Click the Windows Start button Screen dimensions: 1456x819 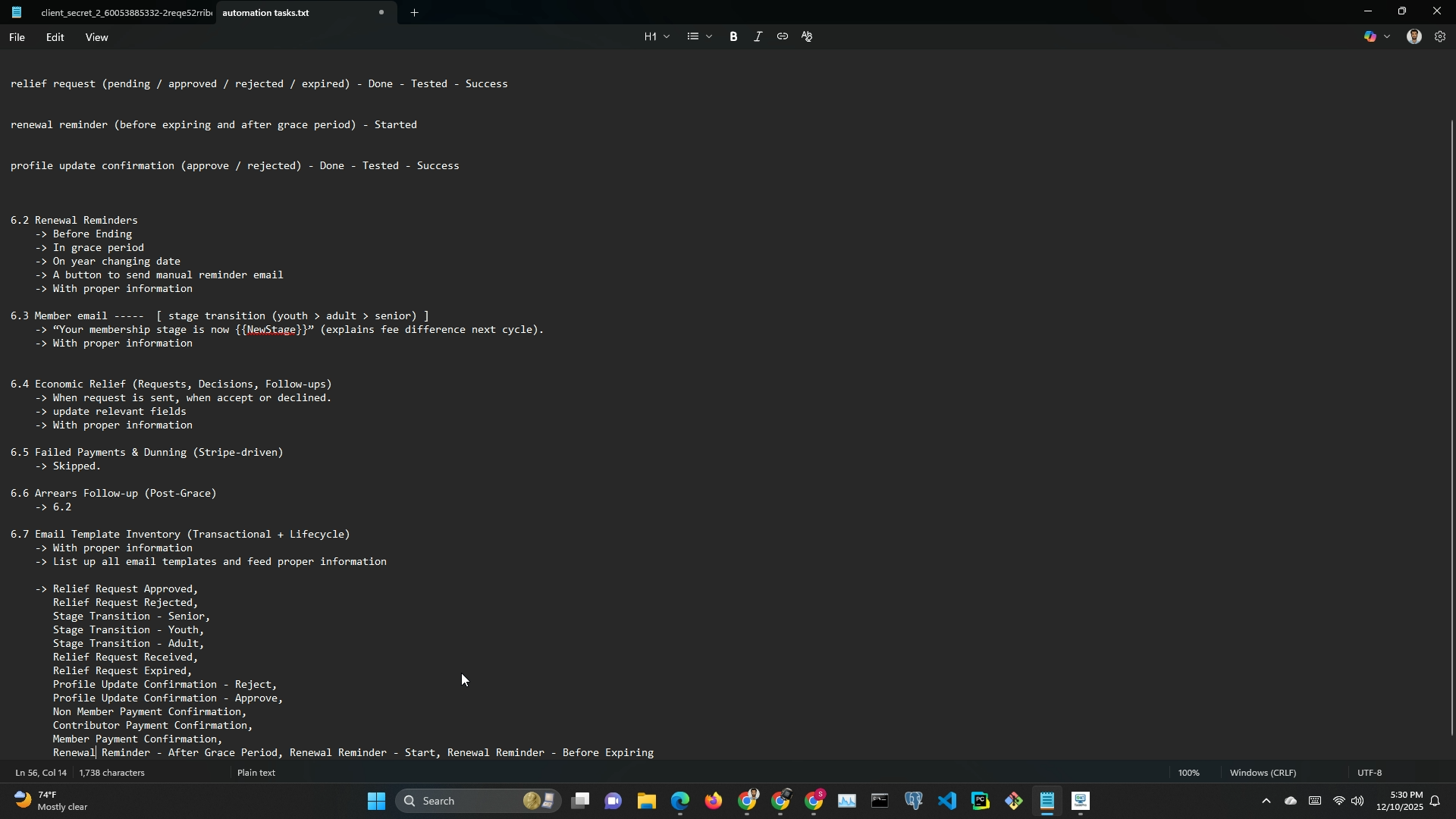pos(376,802)
